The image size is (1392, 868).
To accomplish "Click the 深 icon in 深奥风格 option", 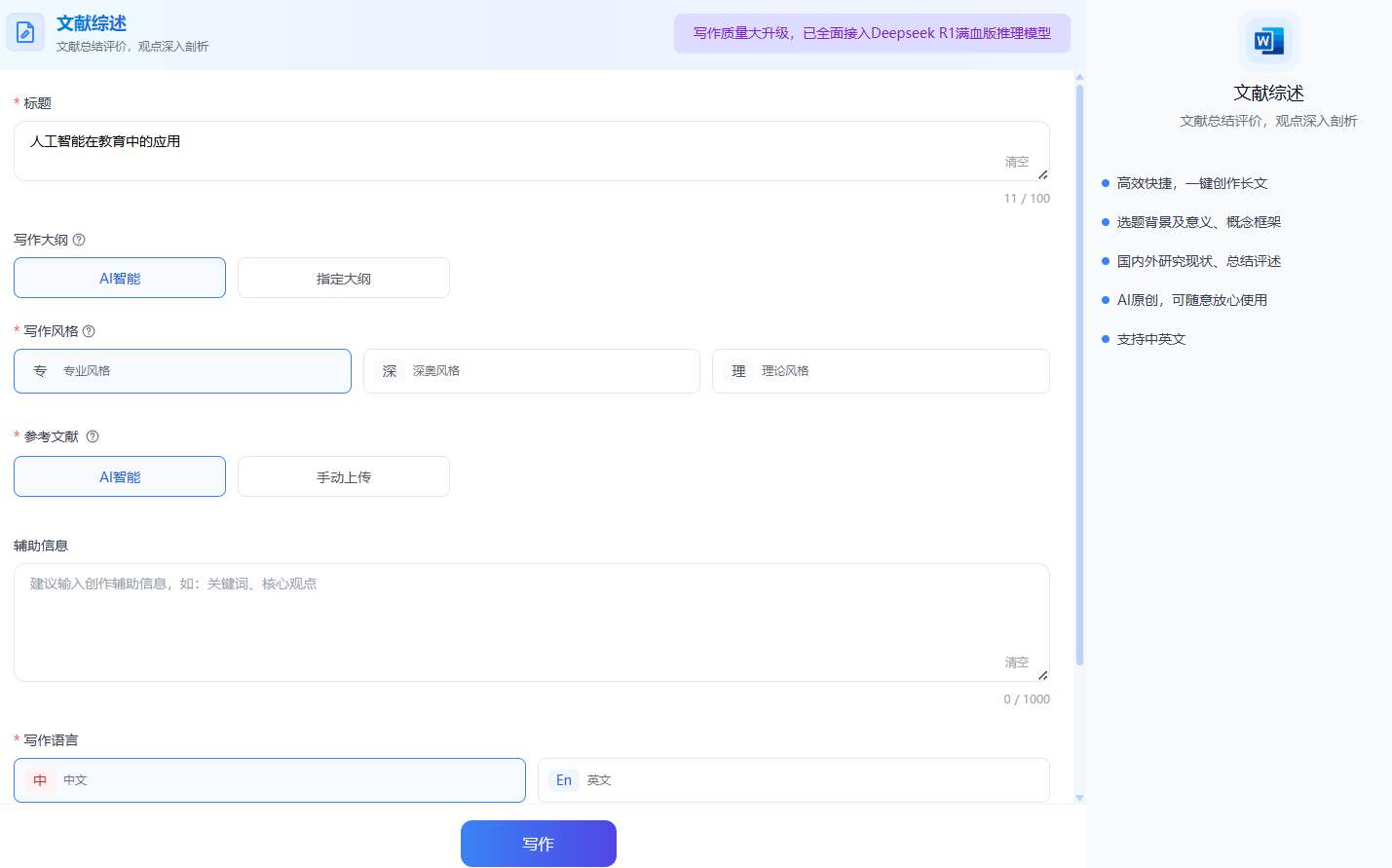I will tap(390, 371).
